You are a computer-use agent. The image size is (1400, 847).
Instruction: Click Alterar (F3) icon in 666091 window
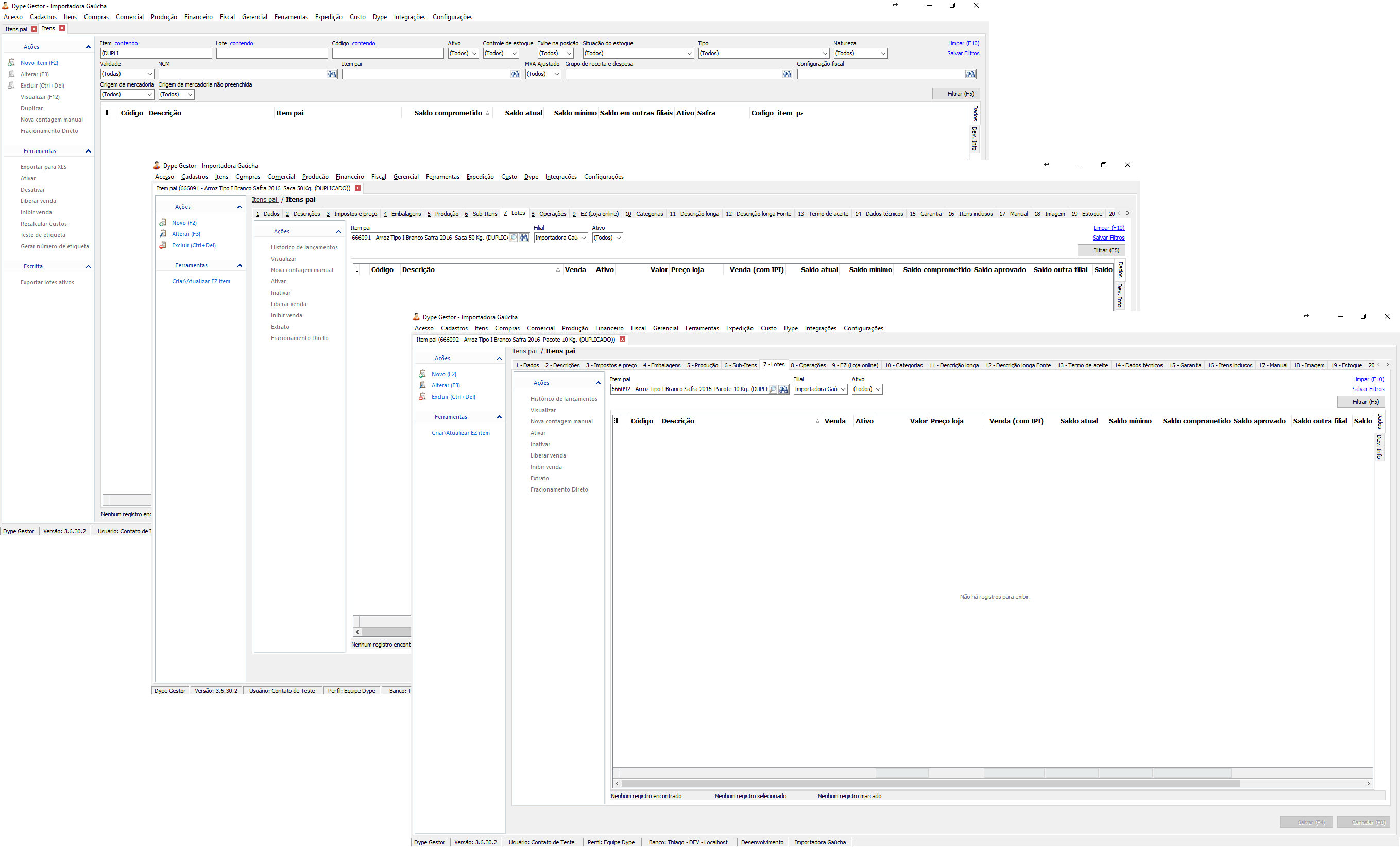tap(163, 233)
